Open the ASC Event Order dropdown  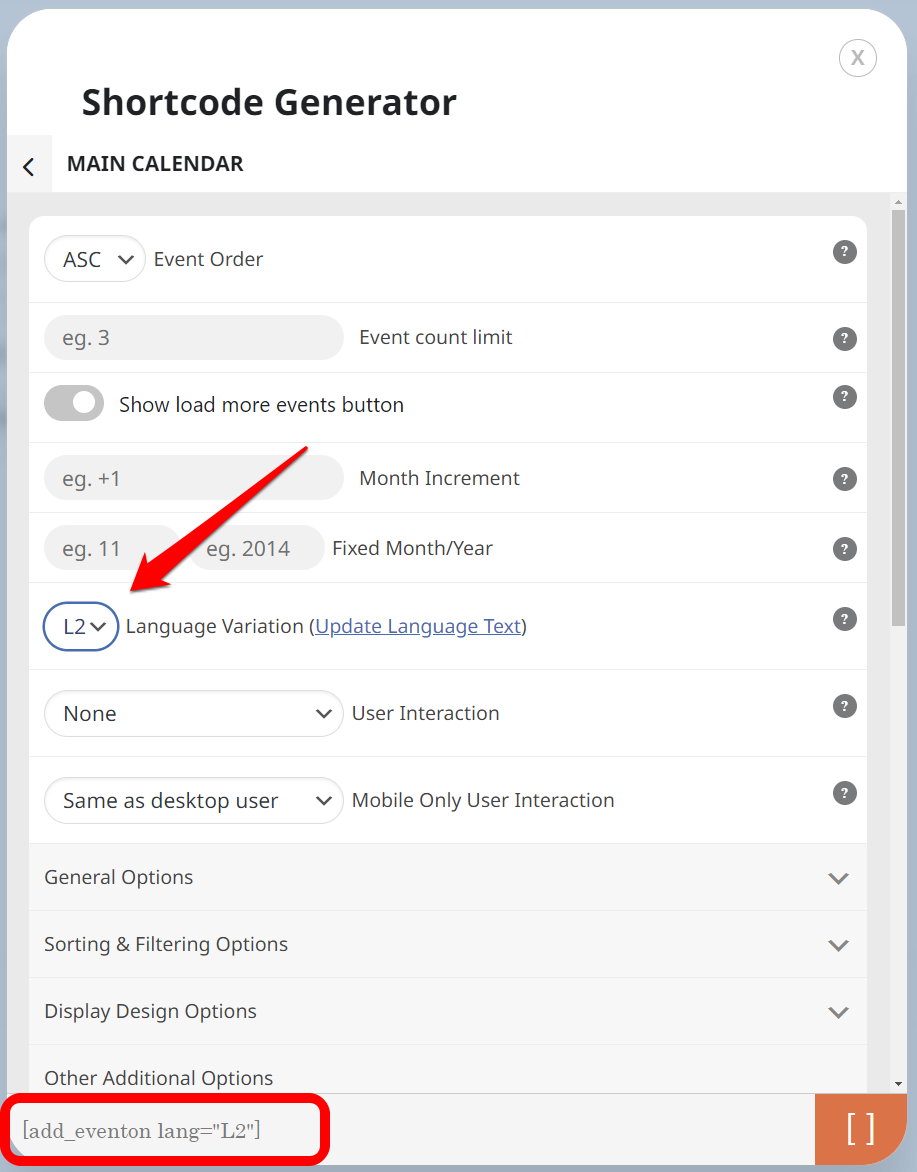click(x=95, y=259)
